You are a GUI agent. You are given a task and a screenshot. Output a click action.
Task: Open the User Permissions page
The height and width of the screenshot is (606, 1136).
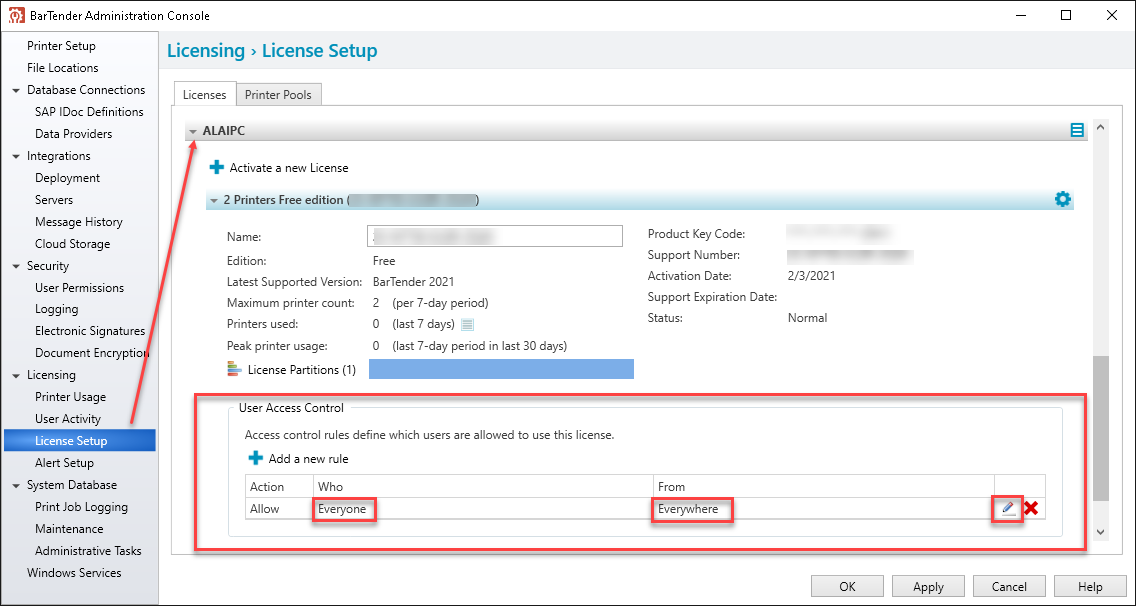coord(80,288)
